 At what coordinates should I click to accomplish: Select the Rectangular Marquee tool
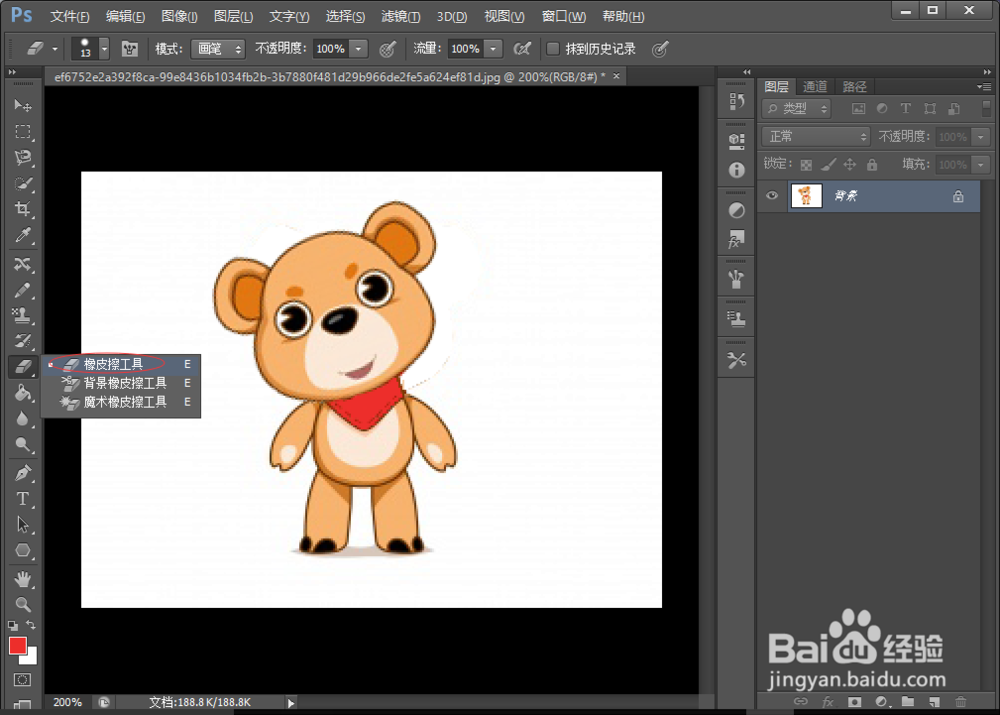click(23, 131)
